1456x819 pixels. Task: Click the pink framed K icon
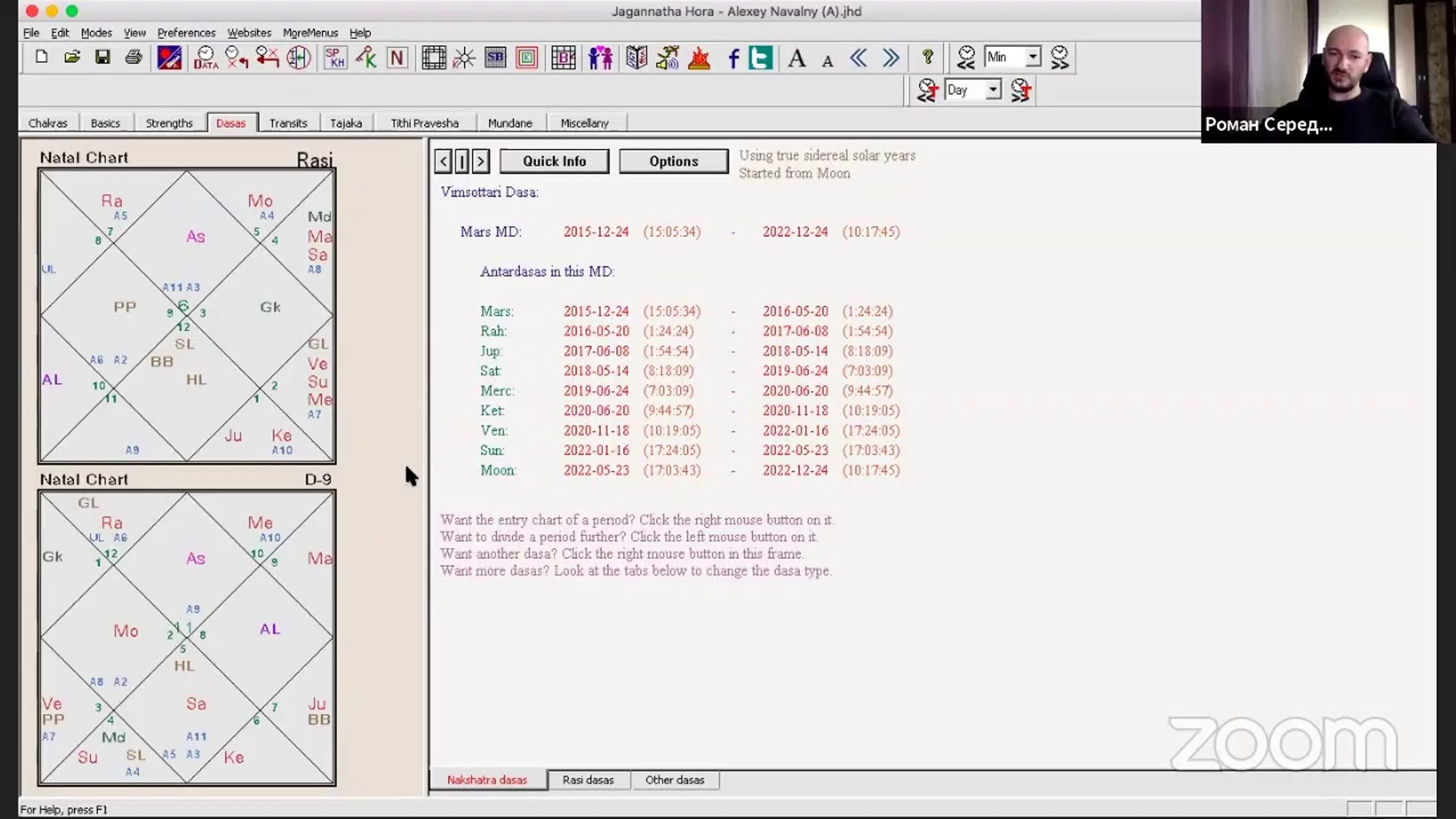tap(526, 58)
